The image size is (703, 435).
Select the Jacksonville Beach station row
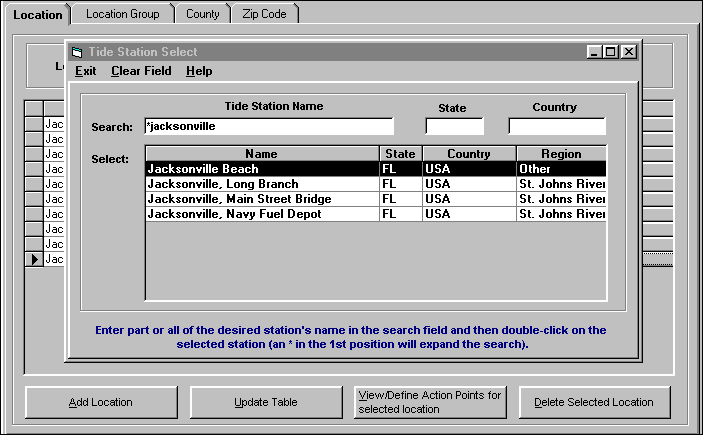262,169
